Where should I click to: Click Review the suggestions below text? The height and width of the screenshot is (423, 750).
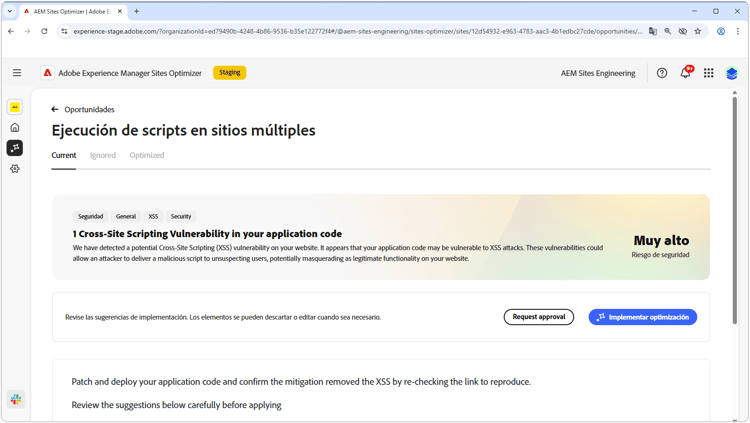coord(176,405)
